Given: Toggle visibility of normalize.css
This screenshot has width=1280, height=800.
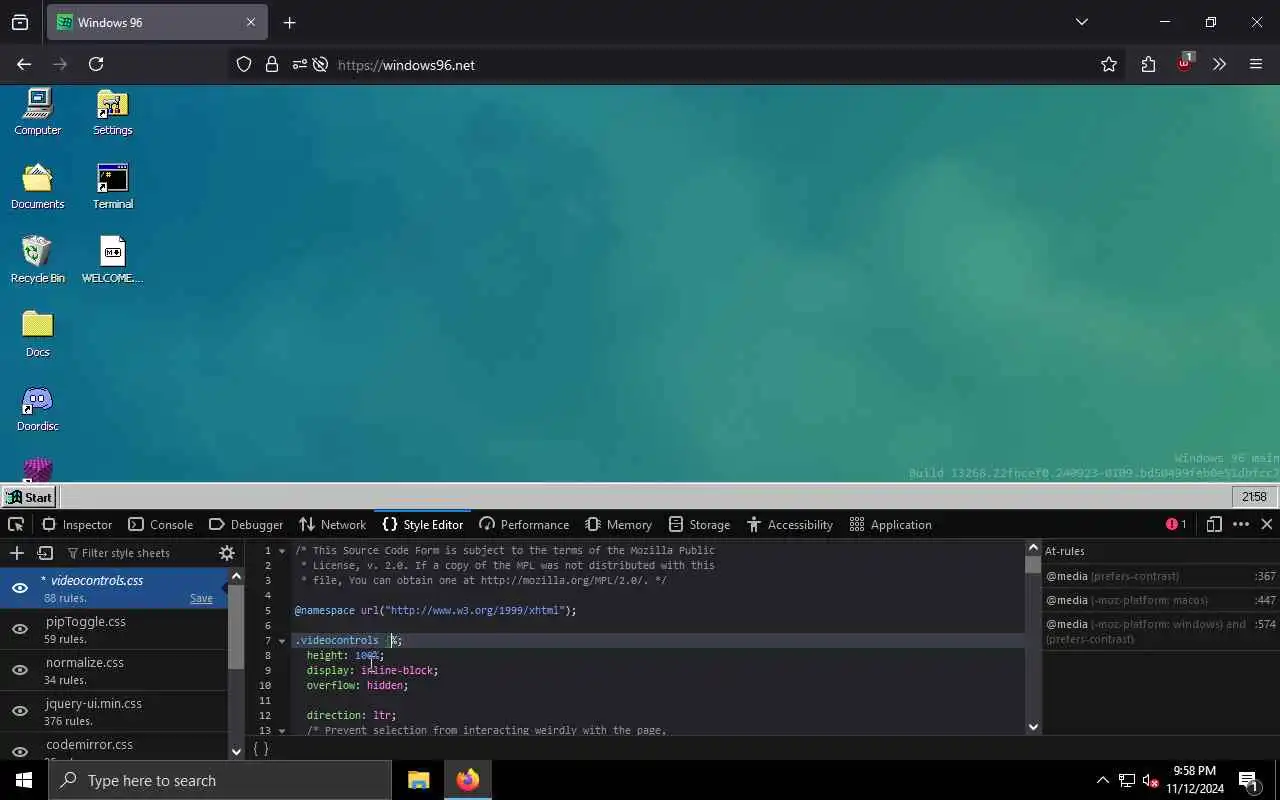Looking at the screenshot, I should [x=20, y=670].
